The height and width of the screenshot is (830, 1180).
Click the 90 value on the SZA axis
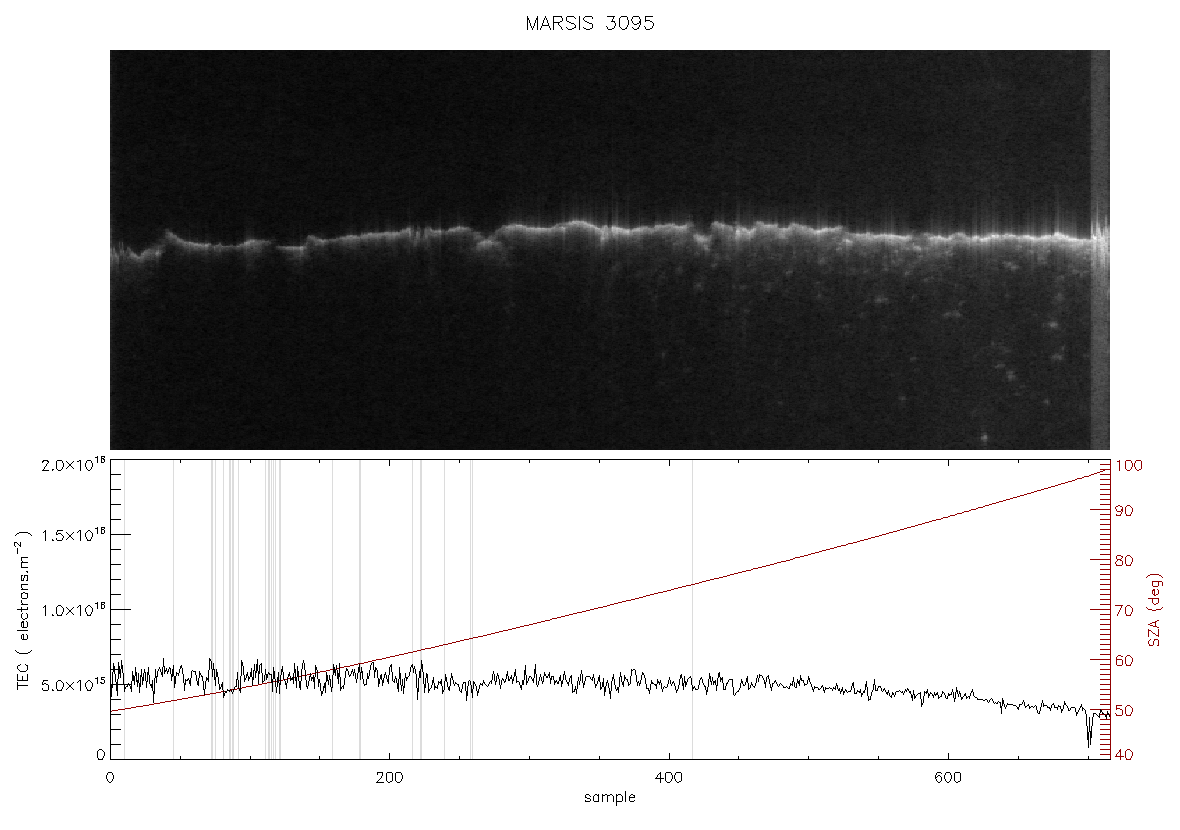[1124, 511]
